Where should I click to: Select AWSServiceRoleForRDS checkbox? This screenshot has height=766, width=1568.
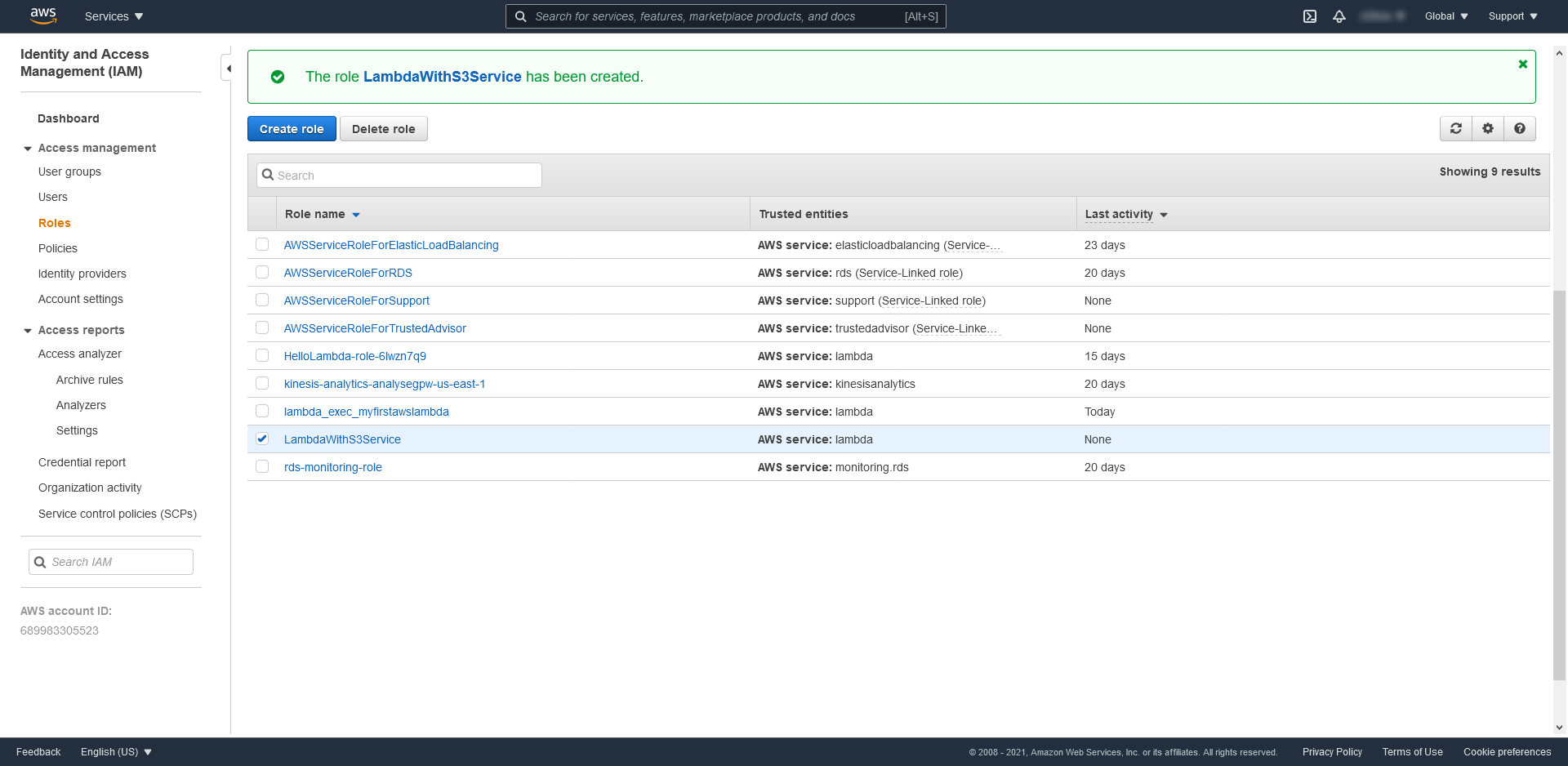point(262,272)
